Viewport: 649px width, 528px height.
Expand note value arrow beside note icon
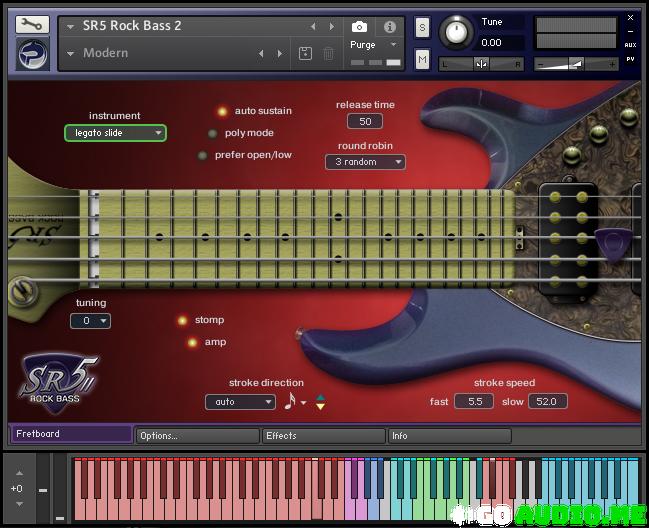[303, 403]
